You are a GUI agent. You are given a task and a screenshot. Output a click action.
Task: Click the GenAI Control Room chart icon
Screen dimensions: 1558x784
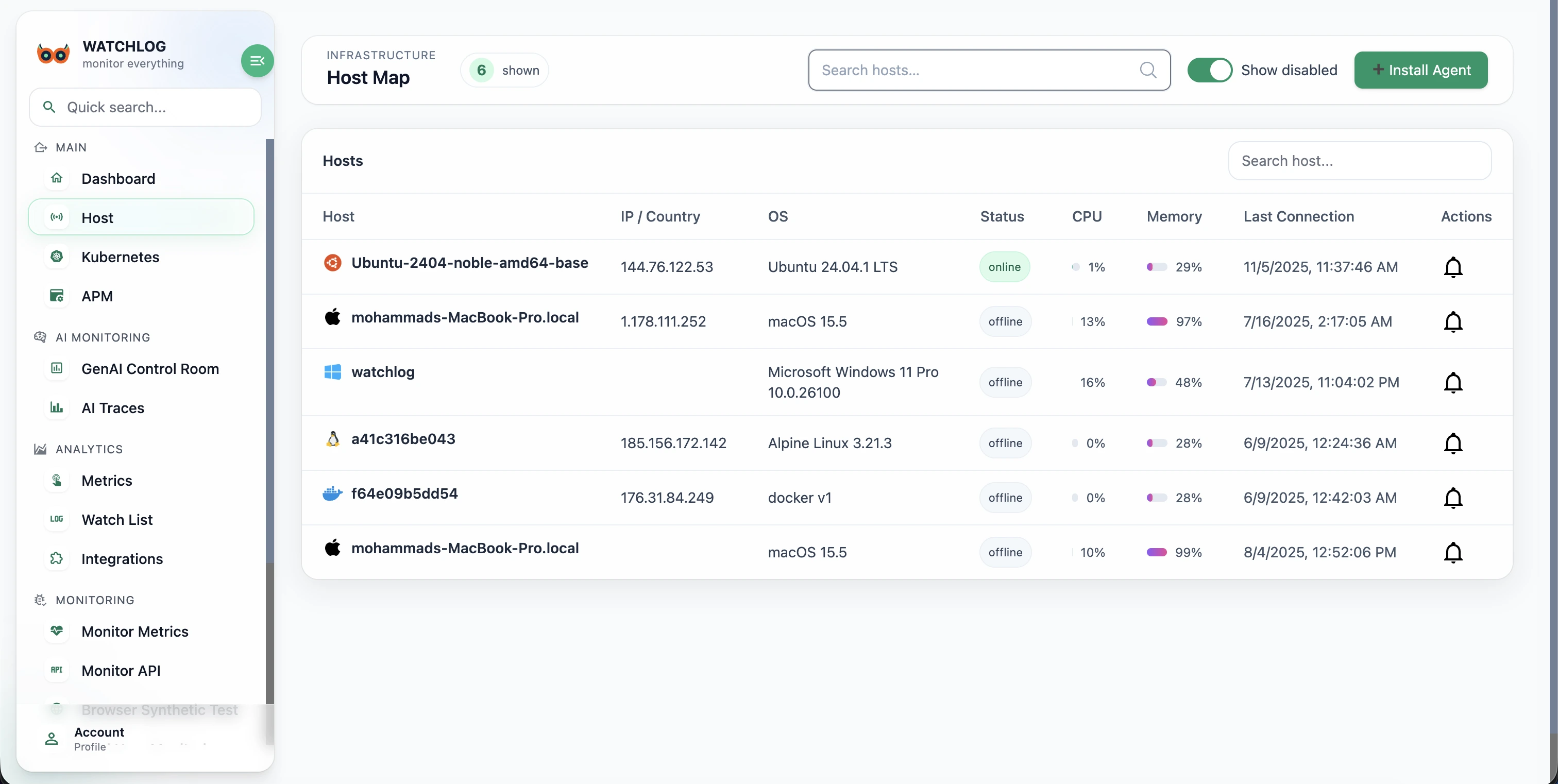click(x=56, y=369)
